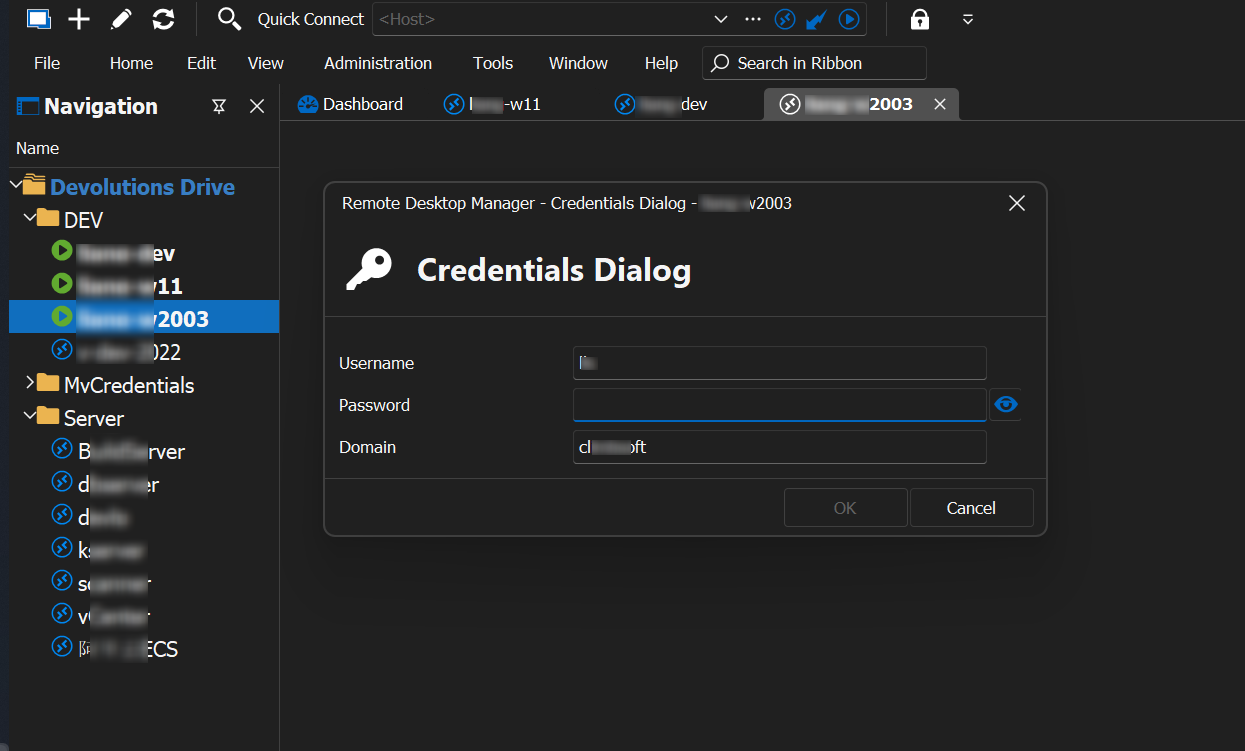Open the Help ribbon tab

point(661,63)
